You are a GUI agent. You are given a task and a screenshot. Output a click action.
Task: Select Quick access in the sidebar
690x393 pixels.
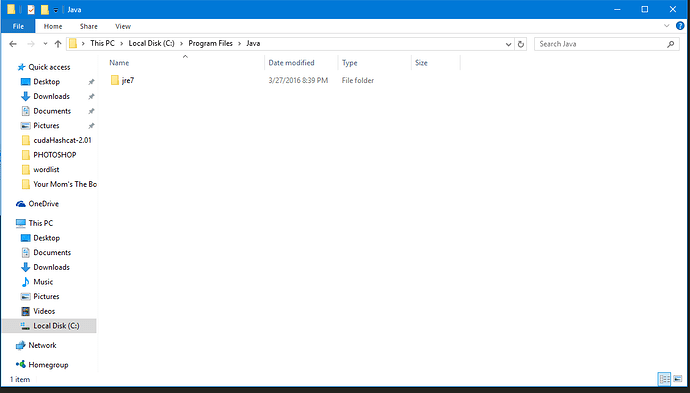coord(49,67)
